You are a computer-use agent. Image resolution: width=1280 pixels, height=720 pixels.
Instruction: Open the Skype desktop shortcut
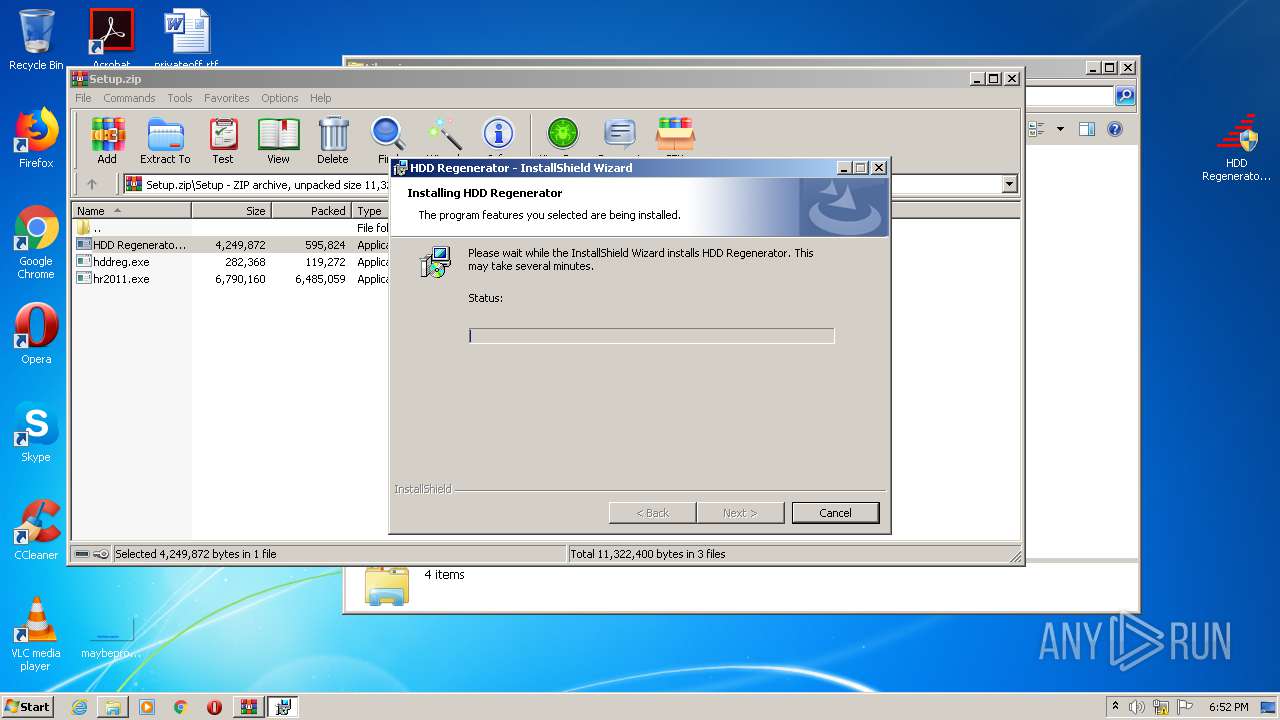[x=36, y=432]
